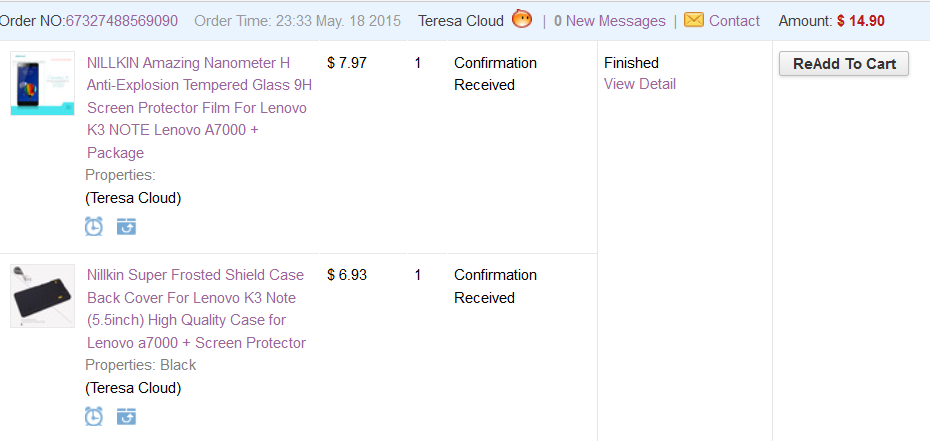930x441 pixels.
Task: Click the refund box icon under Frosted Shield Case
Action: (x=126, y=417)
